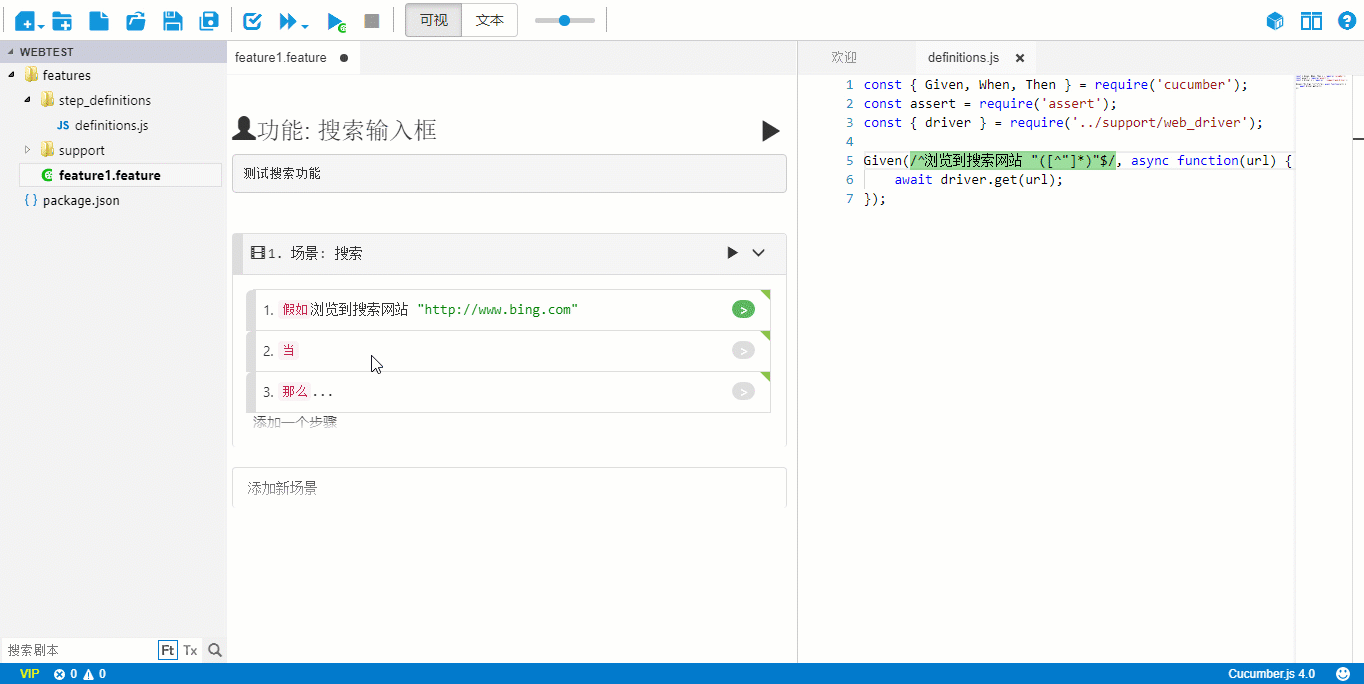Click the gray status badge on step 3
Image resolution: width=1364 pixels, height=684 pixels.
click(x=743, y=392)
